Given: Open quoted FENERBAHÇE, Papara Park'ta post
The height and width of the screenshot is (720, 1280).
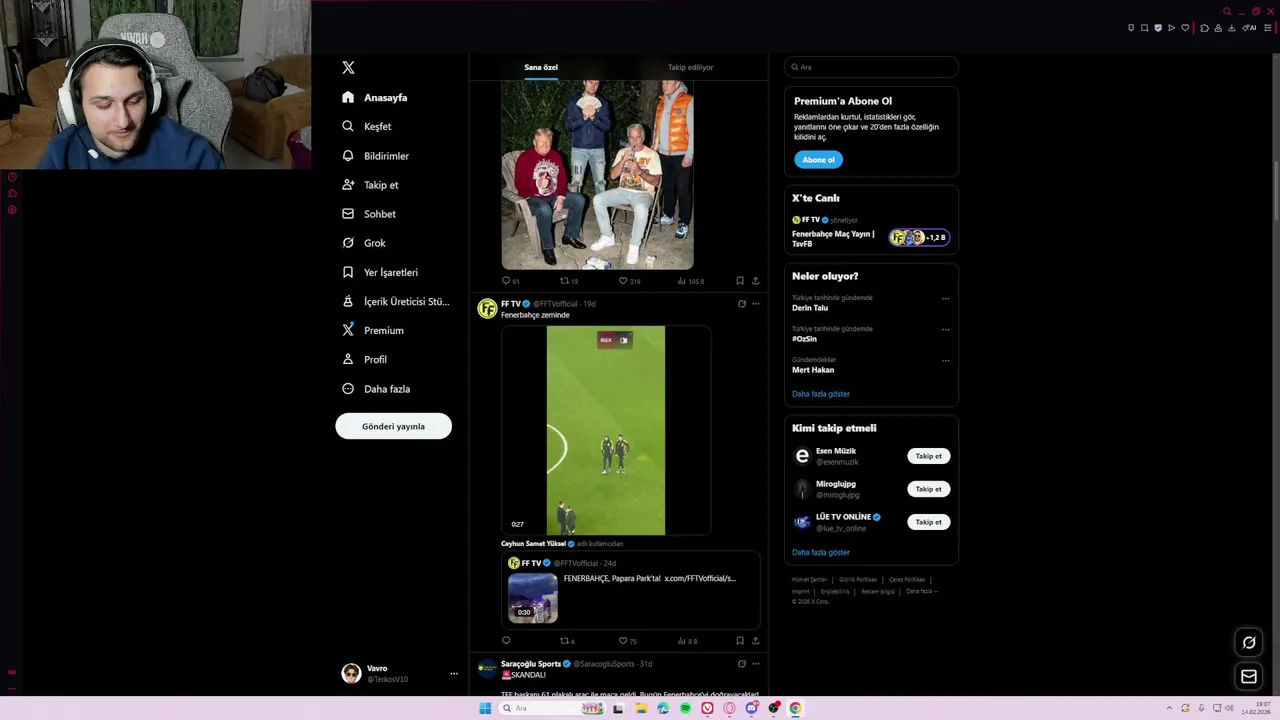Looking at the screenshot, I should click(x=631, y=590).
